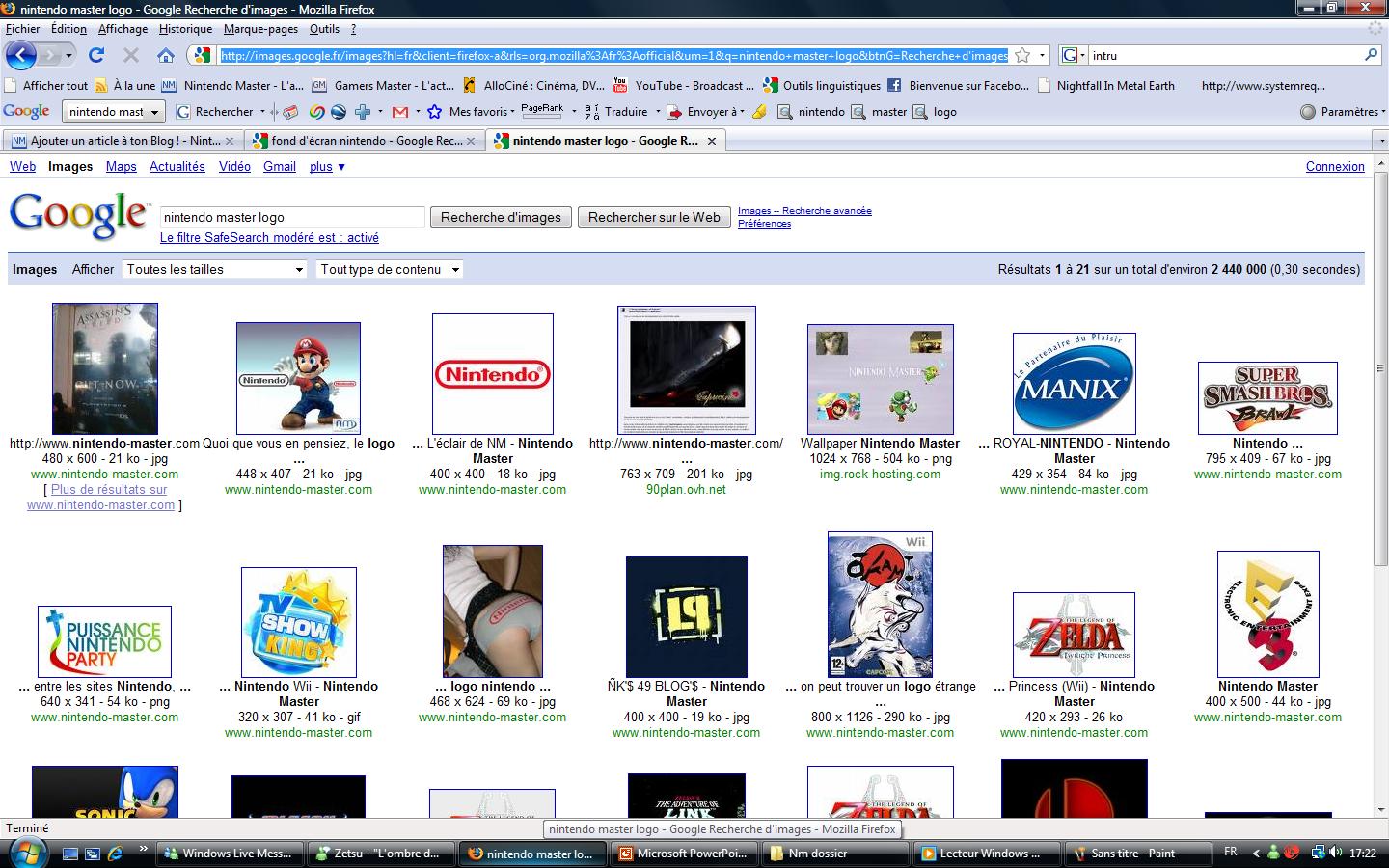Screen dimensions: 1389x868
Task: Switch to Microsoft PowerPoint in taskbar
Action: [684, 854]
